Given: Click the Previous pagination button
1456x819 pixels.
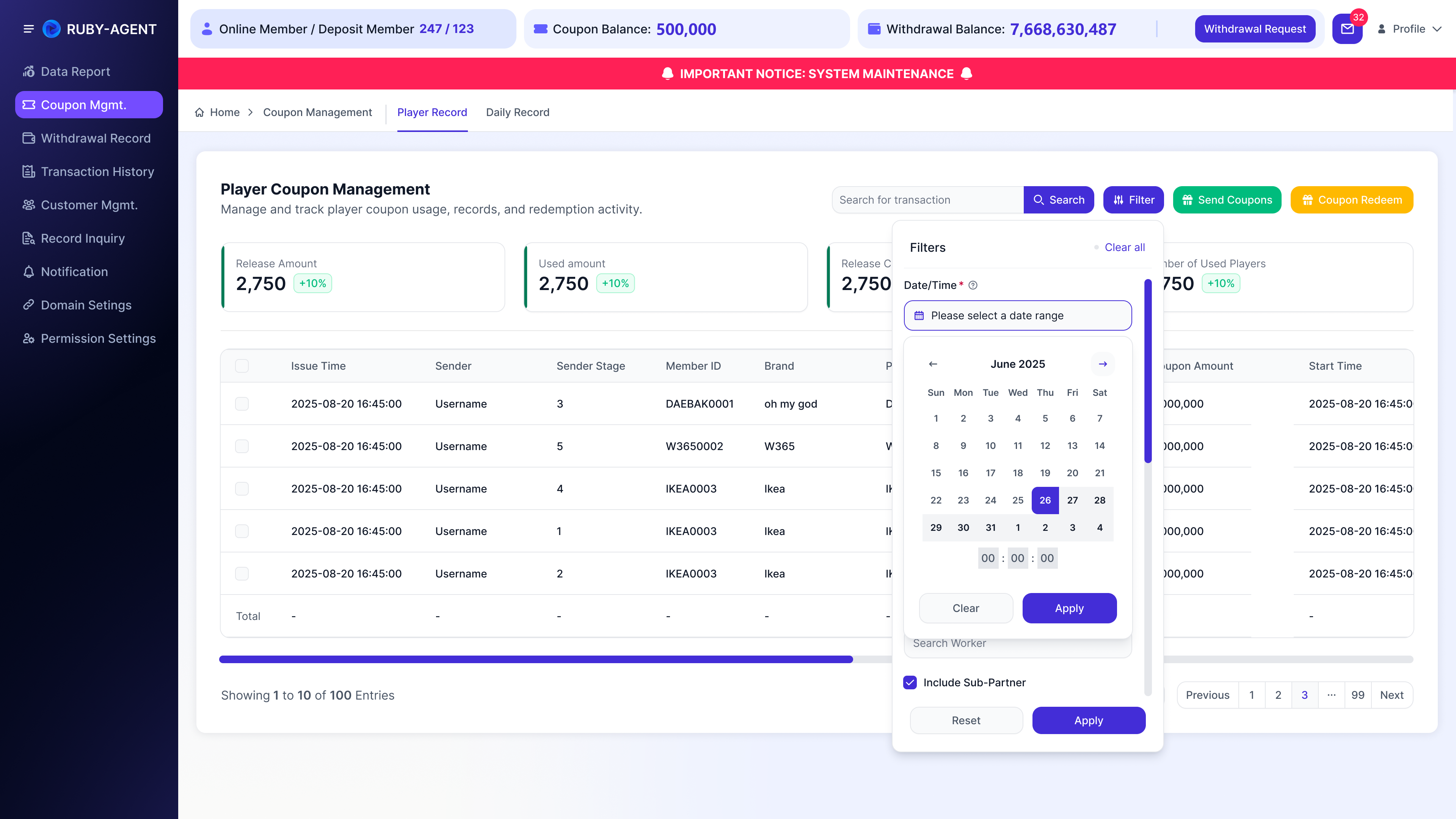Looking at the screenshot, I should (1207, 695).
